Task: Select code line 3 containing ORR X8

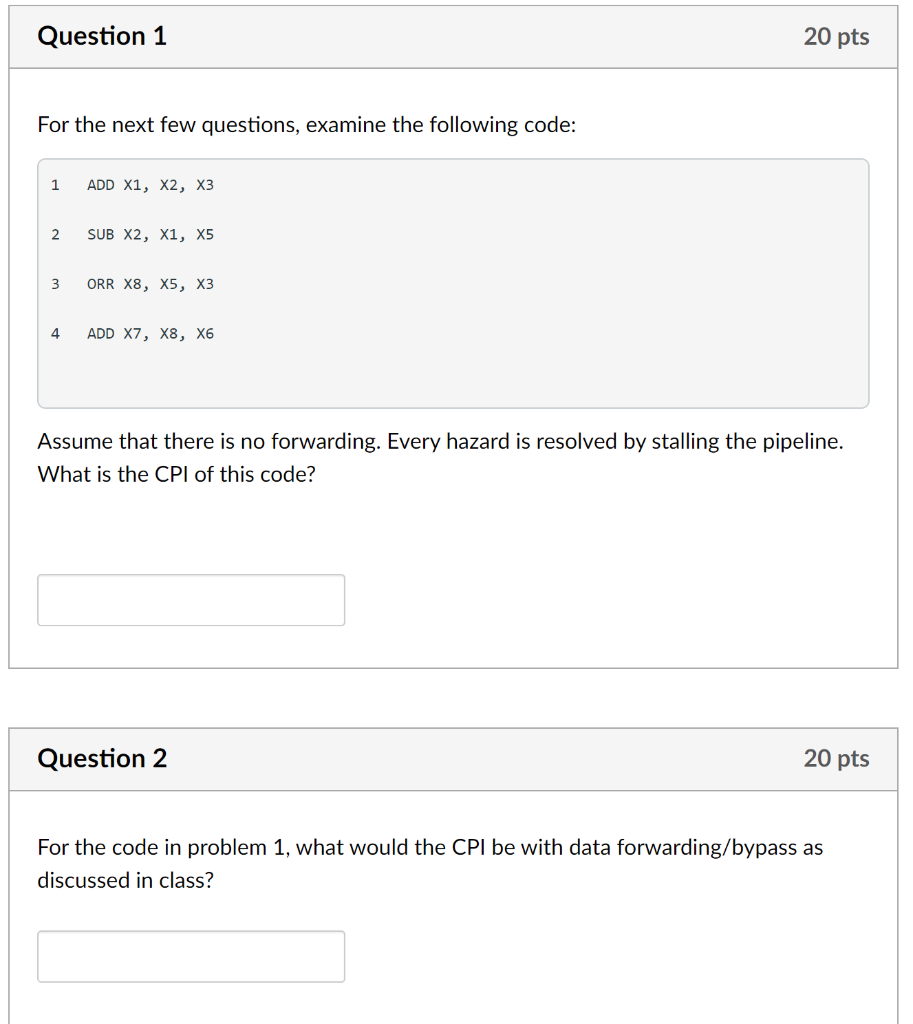Action: click(150, 284)
